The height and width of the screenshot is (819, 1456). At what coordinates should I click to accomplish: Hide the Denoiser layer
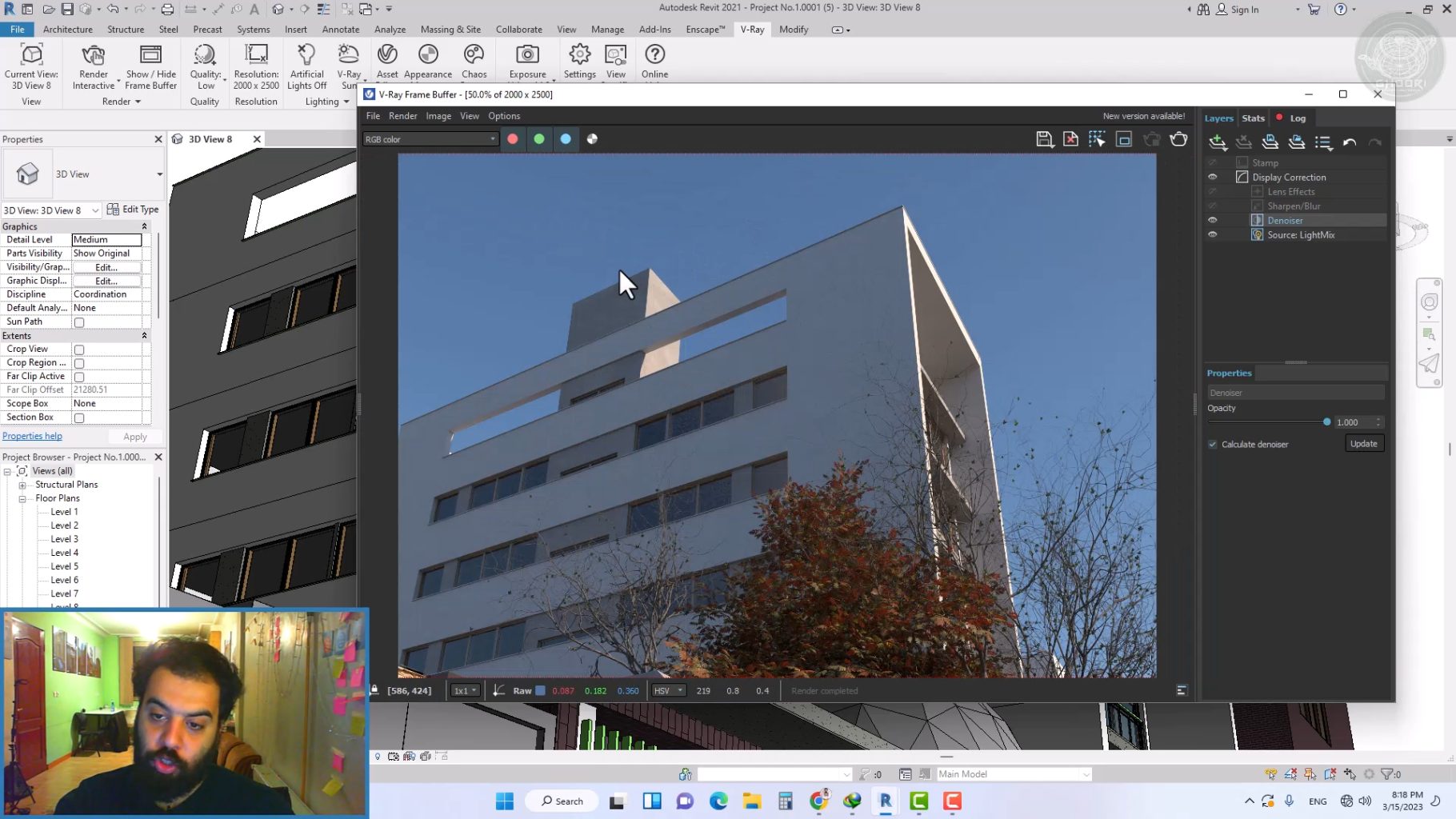coord(1213,221)
